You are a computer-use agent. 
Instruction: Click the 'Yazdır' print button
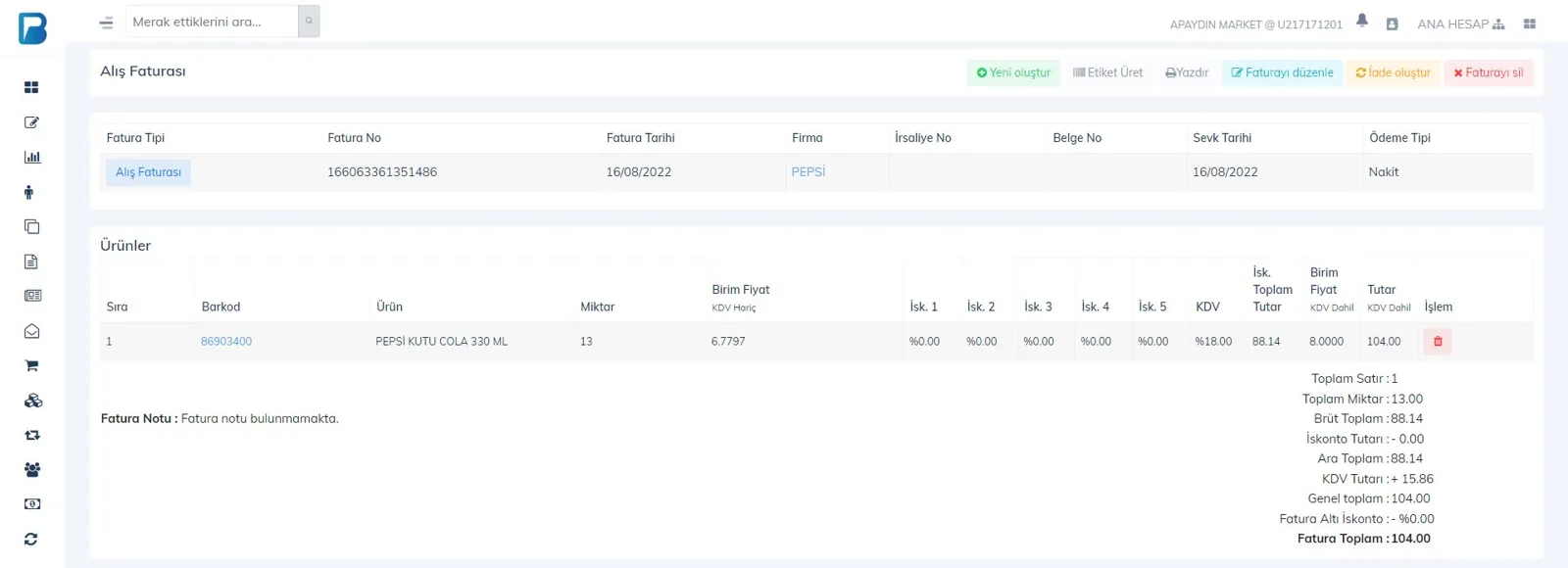point(1187,72)
